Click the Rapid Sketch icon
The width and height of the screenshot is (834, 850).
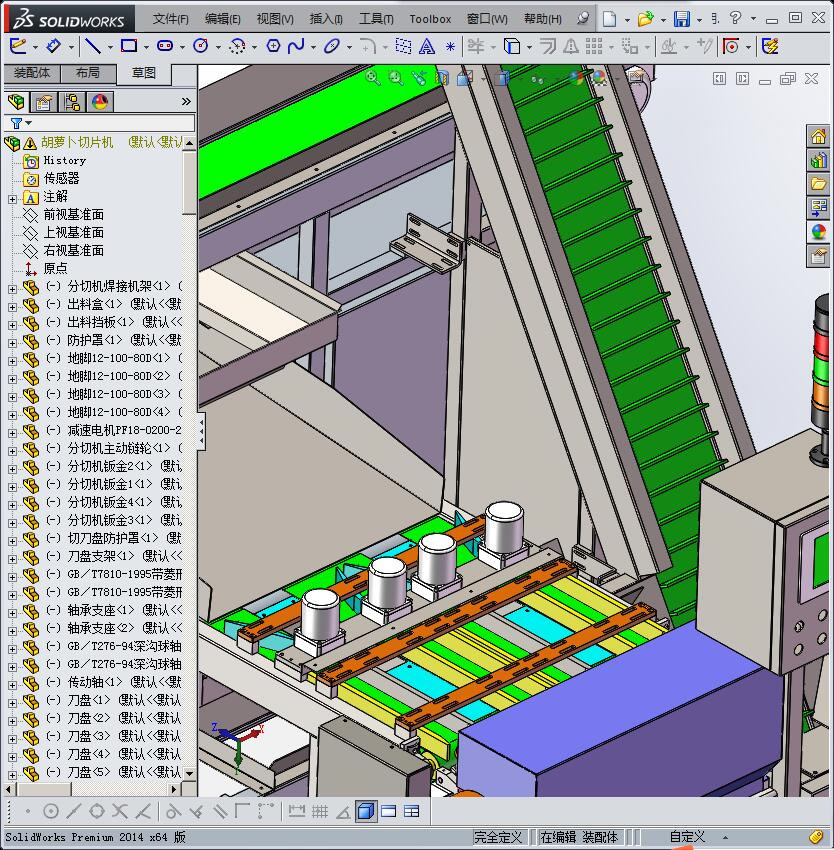[770, 46]
